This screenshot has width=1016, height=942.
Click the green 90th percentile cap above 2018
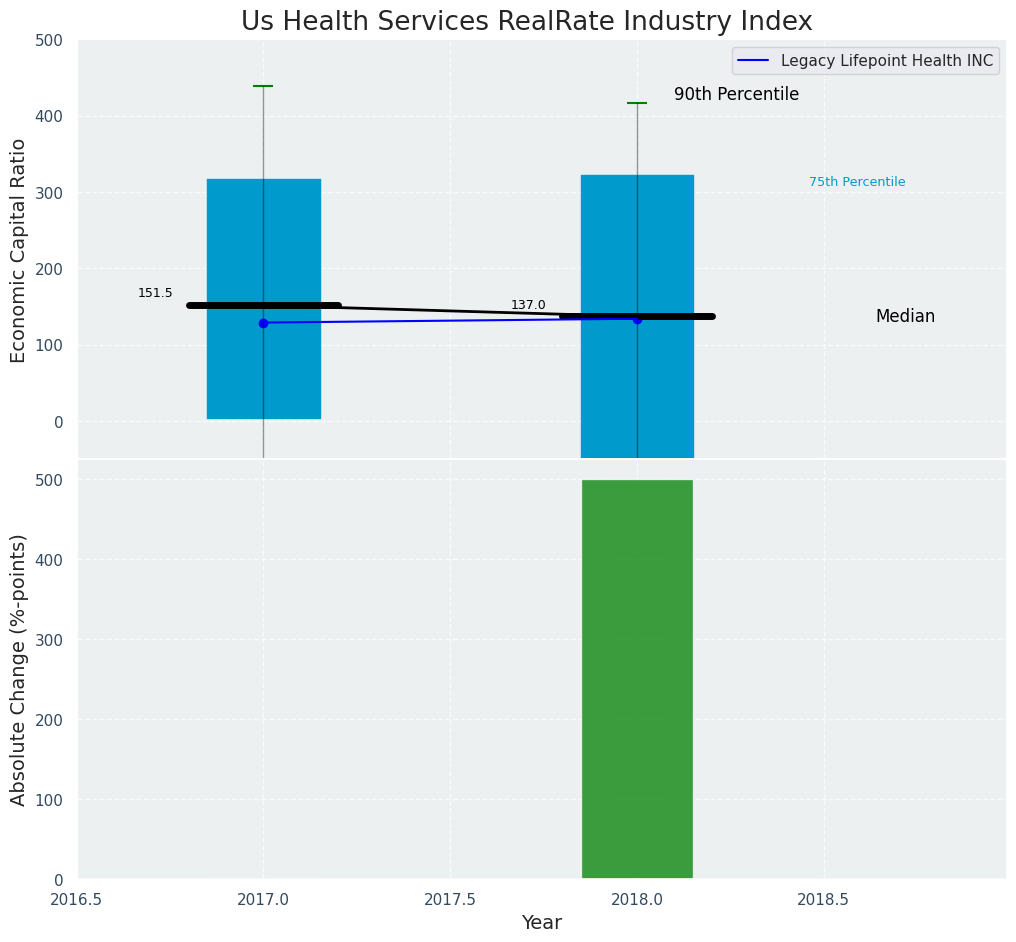click(637, 103)
